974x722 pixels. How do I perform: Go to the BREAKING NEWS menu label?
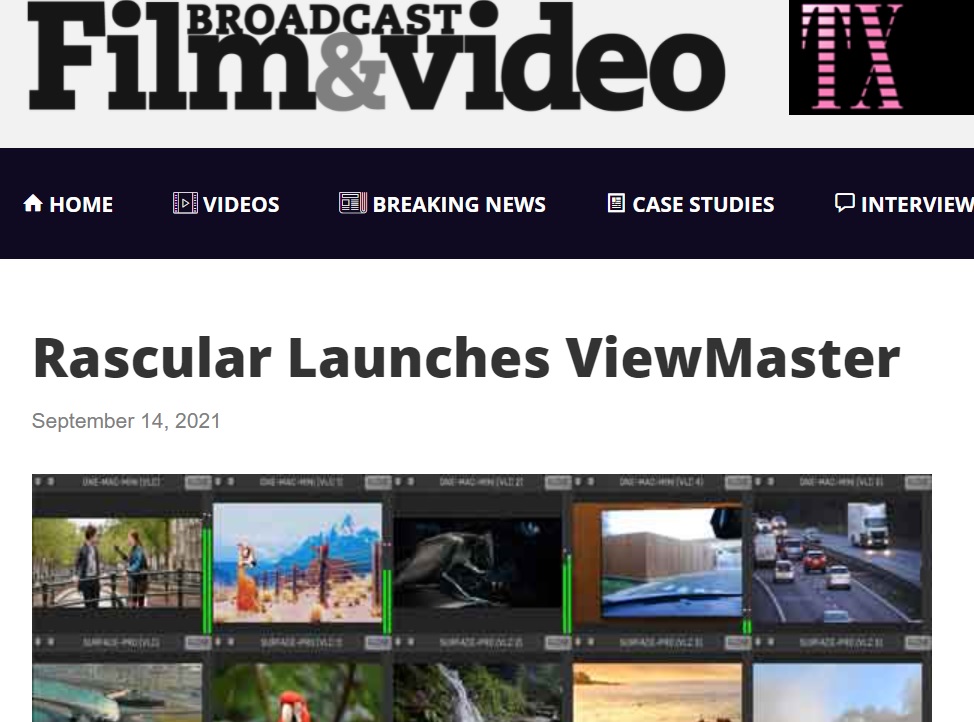459,205
